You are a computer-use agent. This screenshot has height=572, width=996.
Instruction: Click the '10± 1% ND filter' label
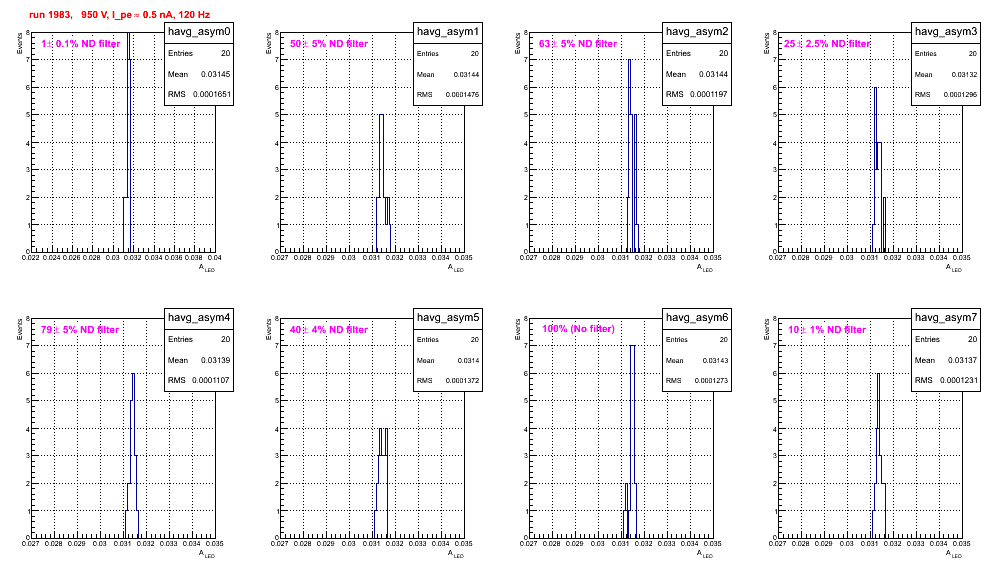[x=827, y=330]
